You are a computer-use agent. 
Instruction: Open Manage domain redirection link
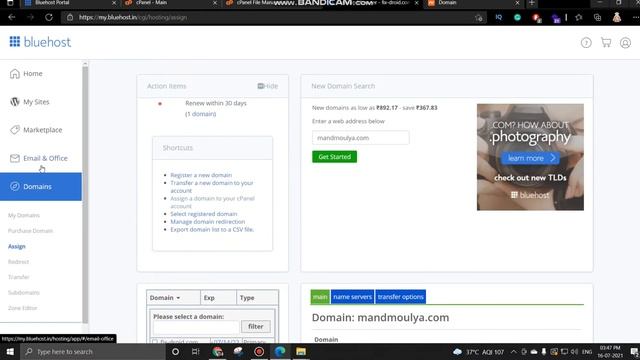208,222
